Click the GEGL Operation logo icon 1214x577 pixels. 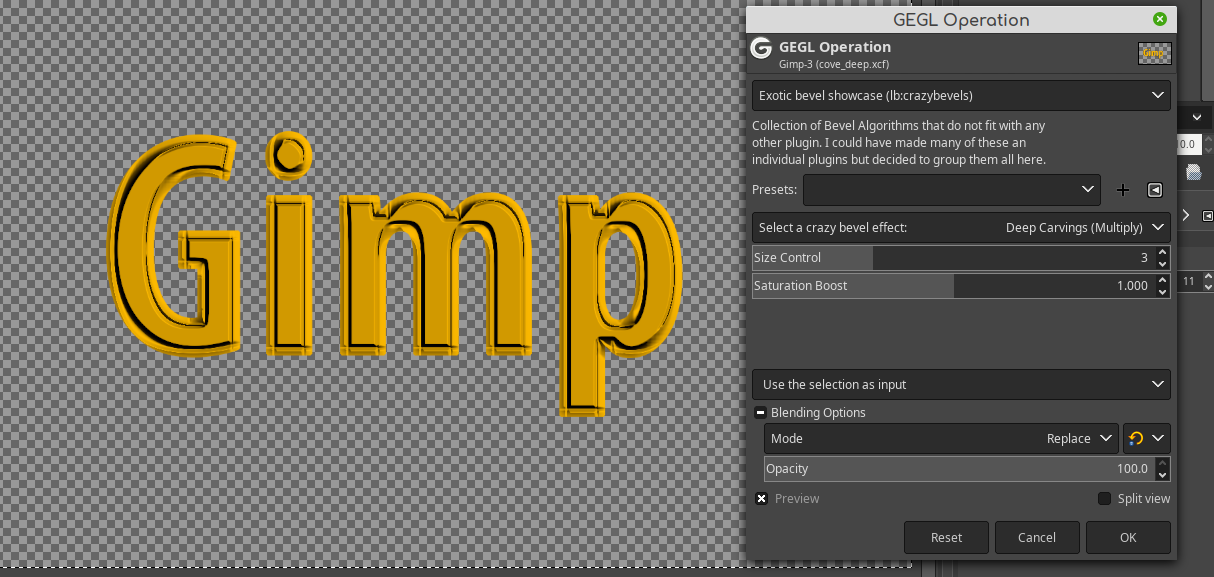tap(761, 48)
